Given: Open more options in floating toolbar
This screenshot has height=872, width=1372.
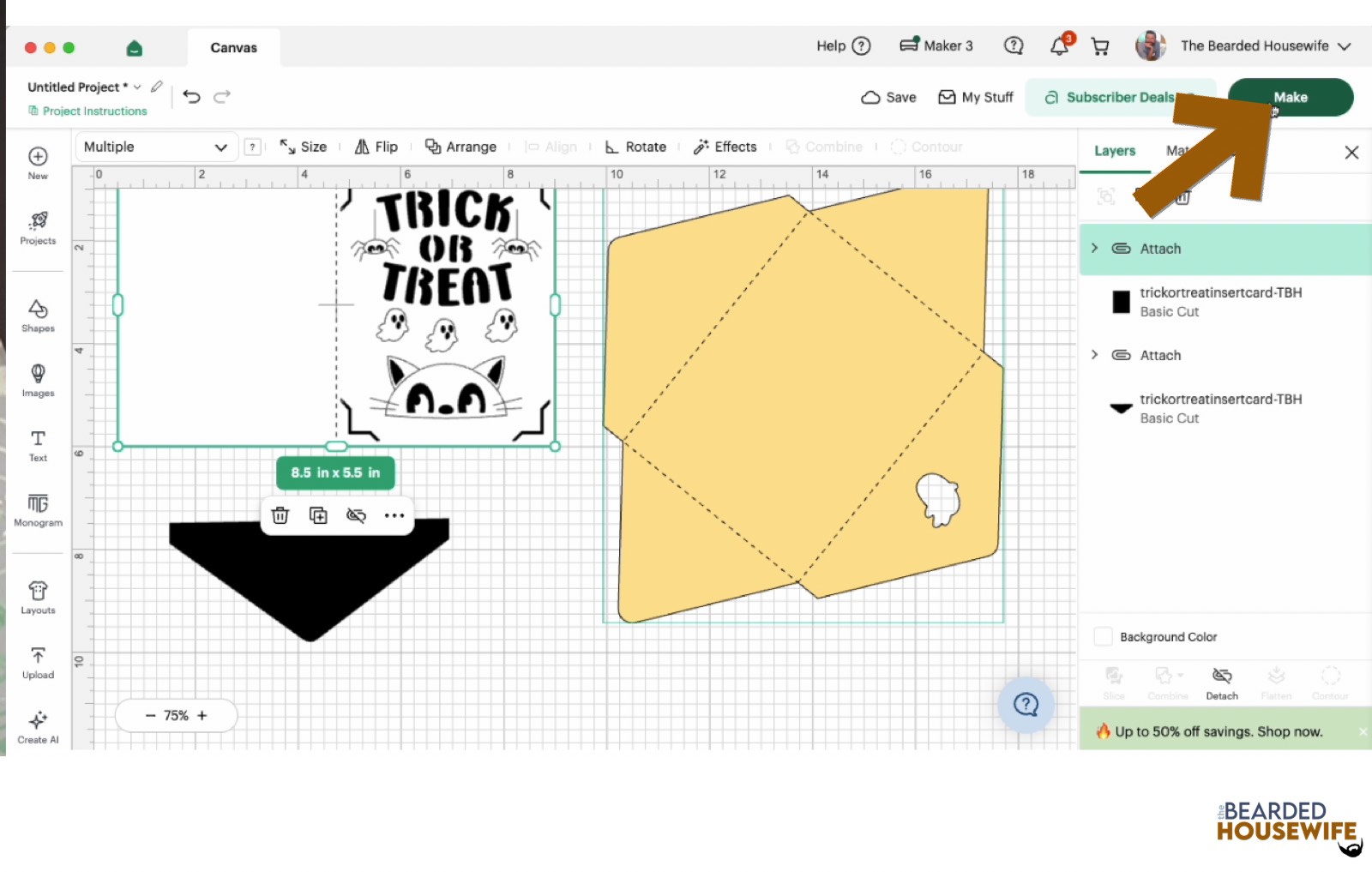Looking at the screenshot, I should click(x=394, y=515).
